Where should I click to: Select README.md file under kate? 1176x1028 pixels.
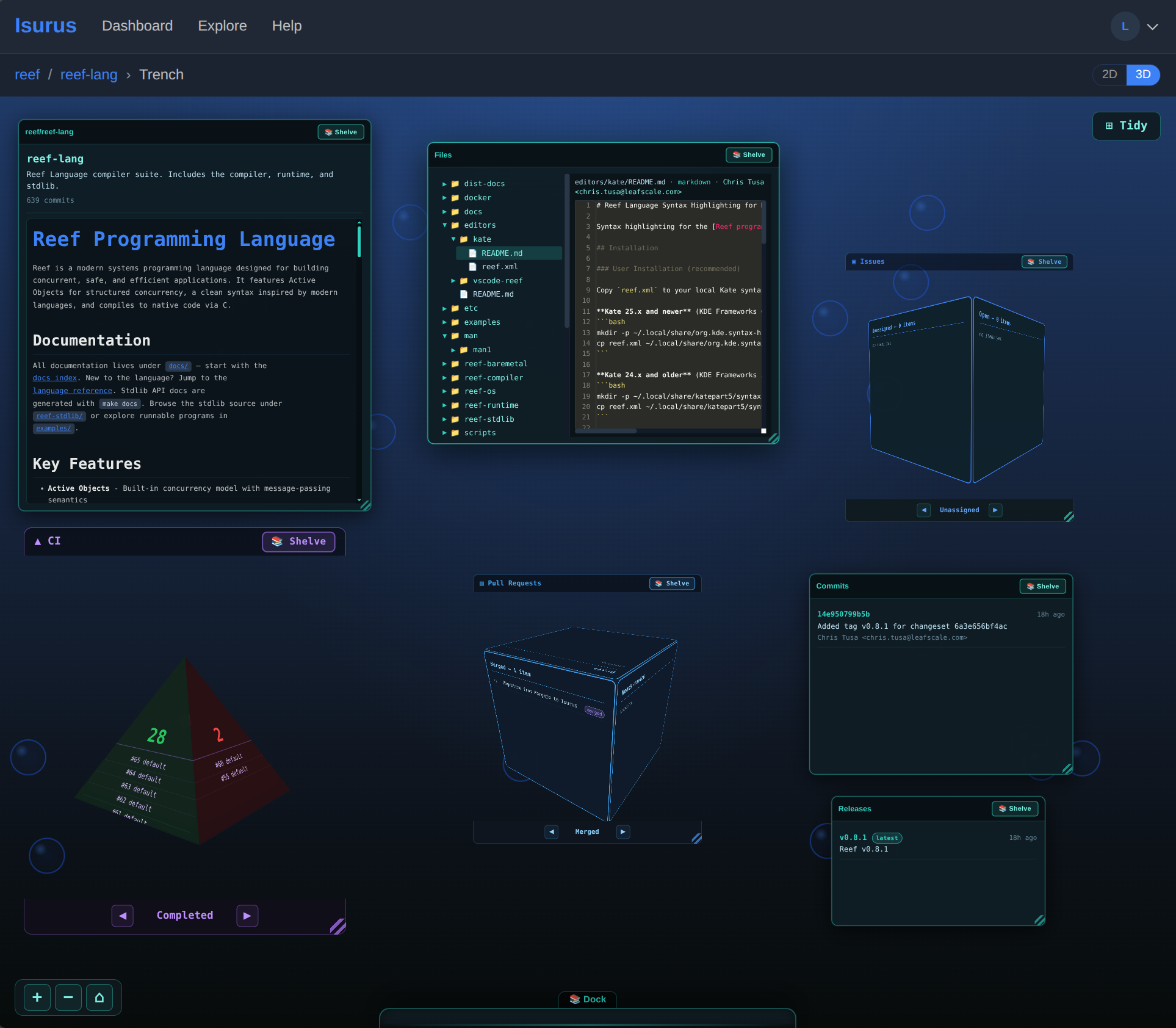coord(508,253)
